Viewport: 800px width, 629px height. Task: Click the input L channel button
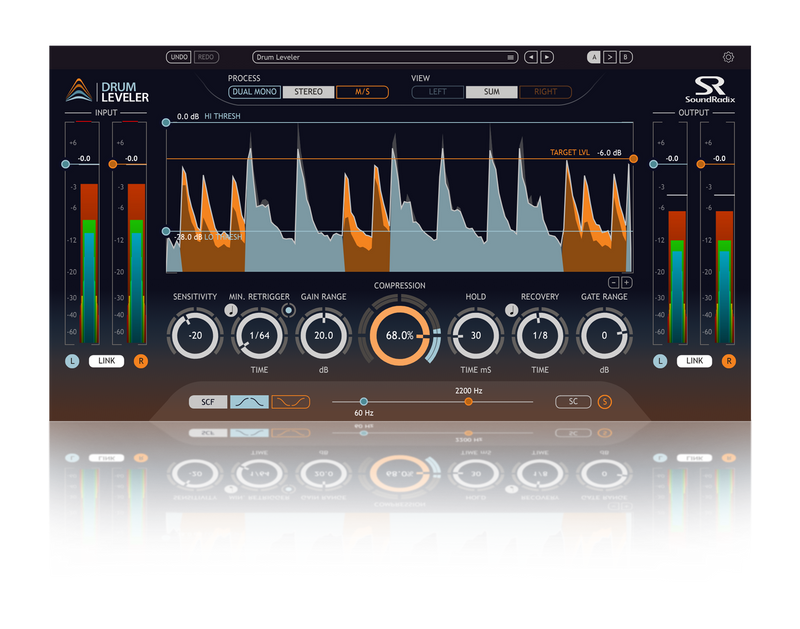tap(72, 361)
